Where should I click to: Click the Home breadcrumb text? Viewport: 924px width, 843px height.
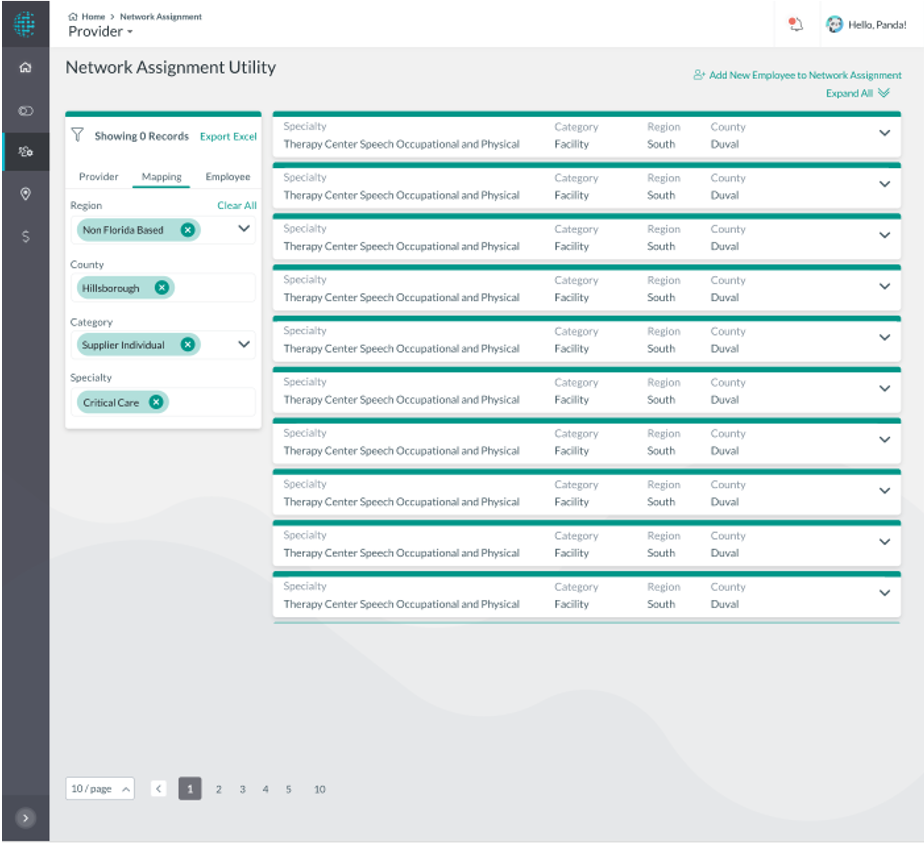click(93, 16)
